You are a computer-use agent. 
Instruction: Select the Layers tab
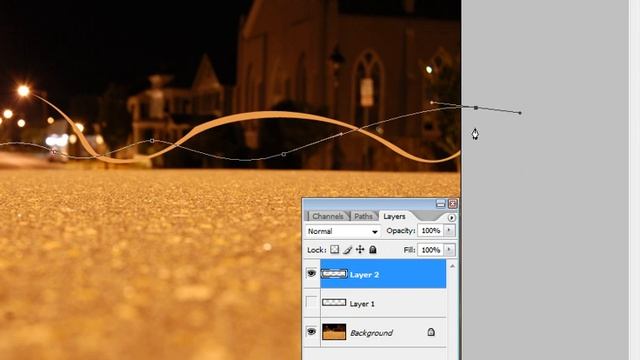click(x=394, y=216)
